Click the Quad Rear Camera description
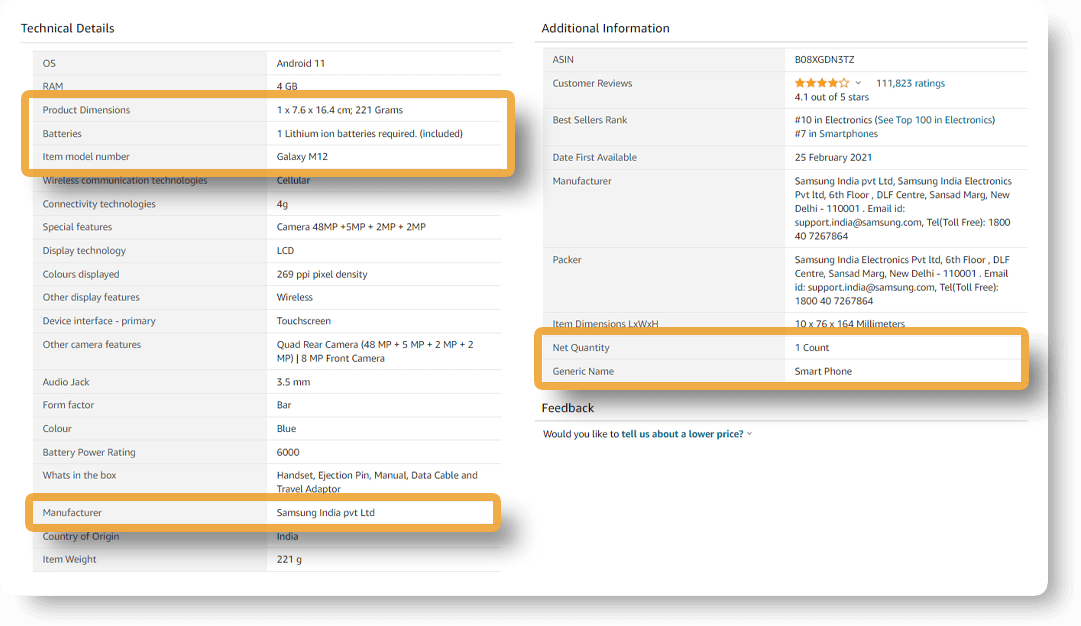The width and height of the screenshot is (1081, 626). coord(375,352)
